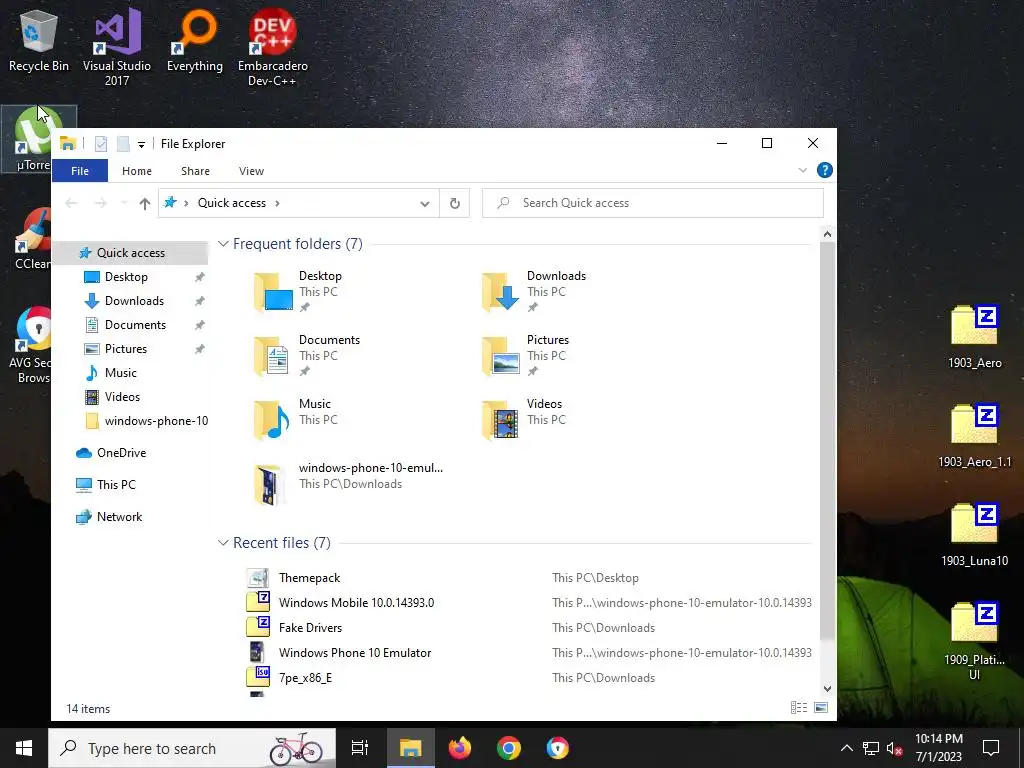Select the 7pe_x86_E recent file
This screenshot has width=1024, height=768.
(x=529, y=678)
